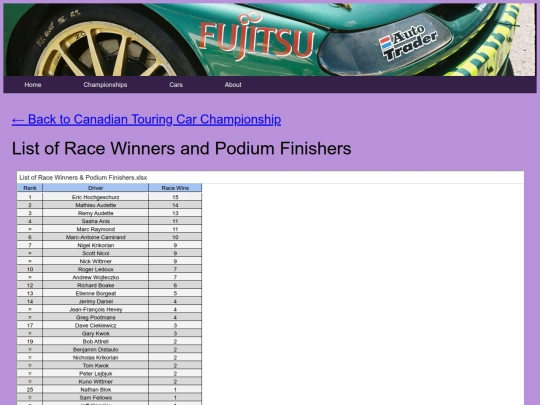The width and height of the screenshot is (540, 405).
Task: Select the Nathan Blok cell
Action: click(95, 390)
